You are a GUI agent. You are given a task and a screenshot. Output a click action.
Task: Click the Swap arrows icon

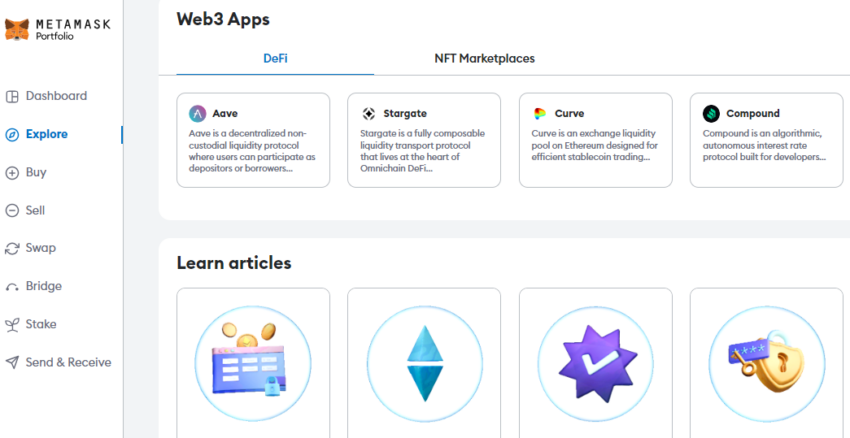(x=12, y=249)
